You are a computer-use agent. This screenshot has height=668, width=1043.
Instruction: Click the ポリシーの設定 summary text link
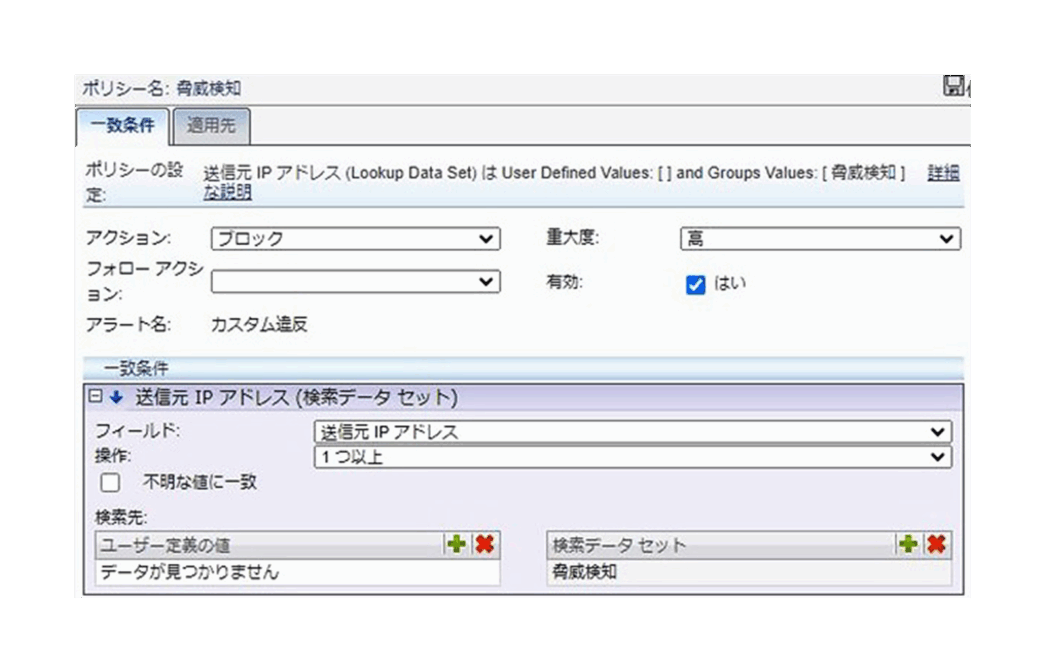click(553, 173)
